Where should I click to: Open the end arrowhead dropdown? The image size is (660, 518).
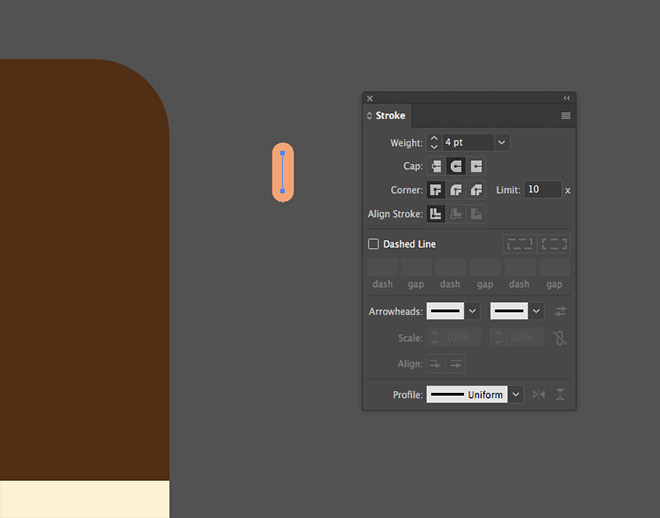click(536, 311)
